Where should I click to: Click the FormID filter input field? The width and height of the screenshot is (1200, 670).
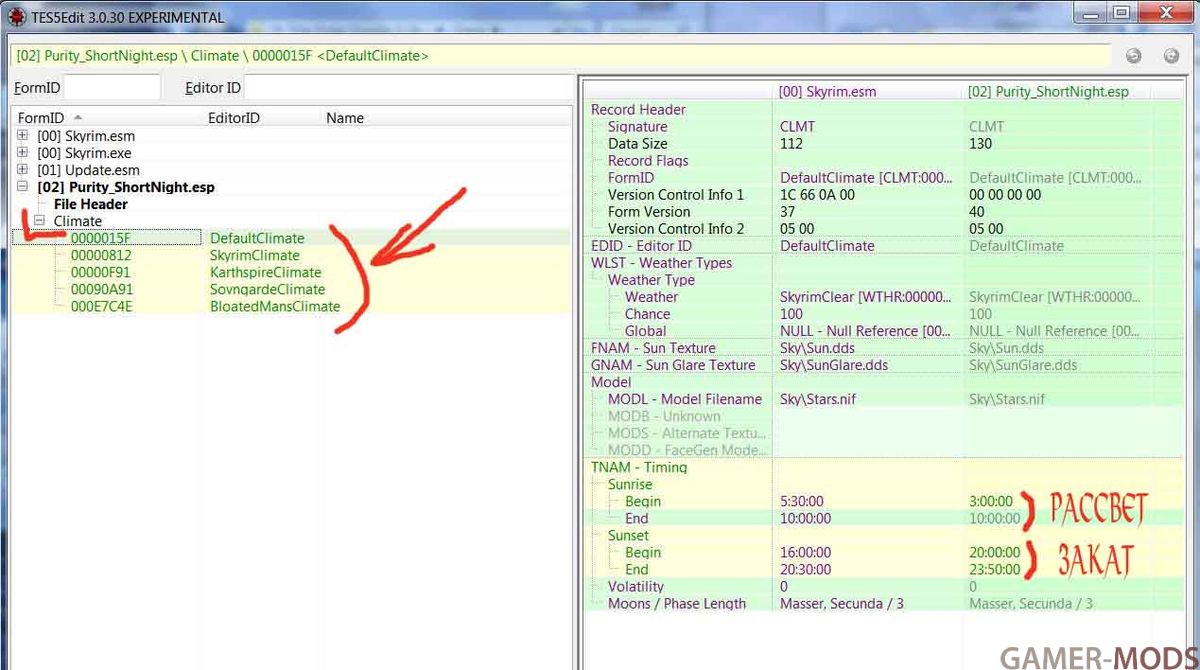(x=112, y=87)
